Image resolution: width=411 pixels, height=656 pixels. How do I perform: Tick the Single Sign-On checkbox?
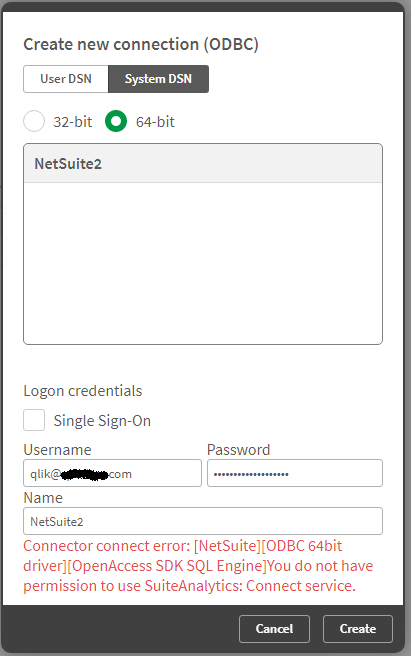34,420
